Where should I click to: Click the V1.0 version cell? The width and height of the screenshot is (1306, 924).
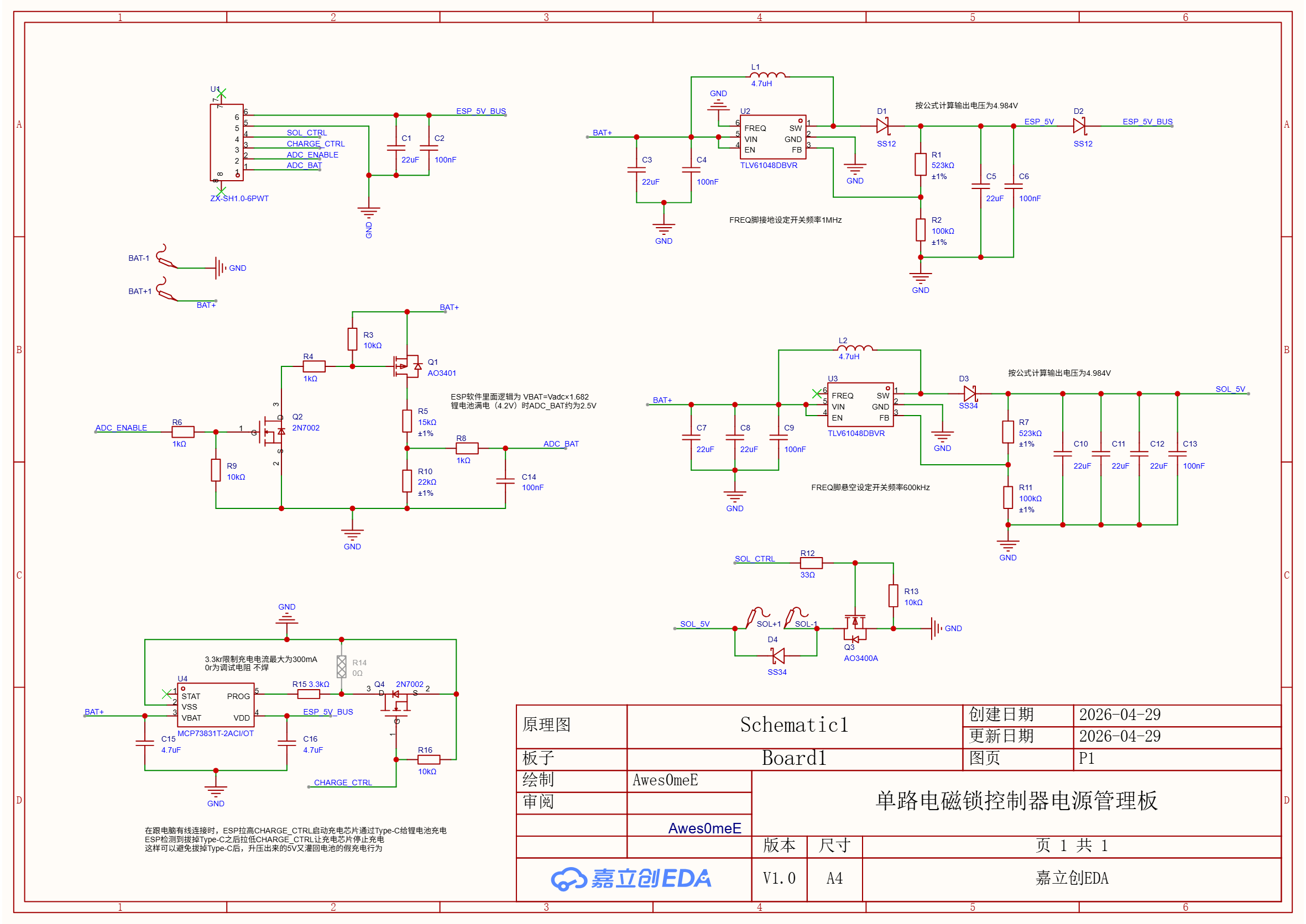tap(779, 879)
